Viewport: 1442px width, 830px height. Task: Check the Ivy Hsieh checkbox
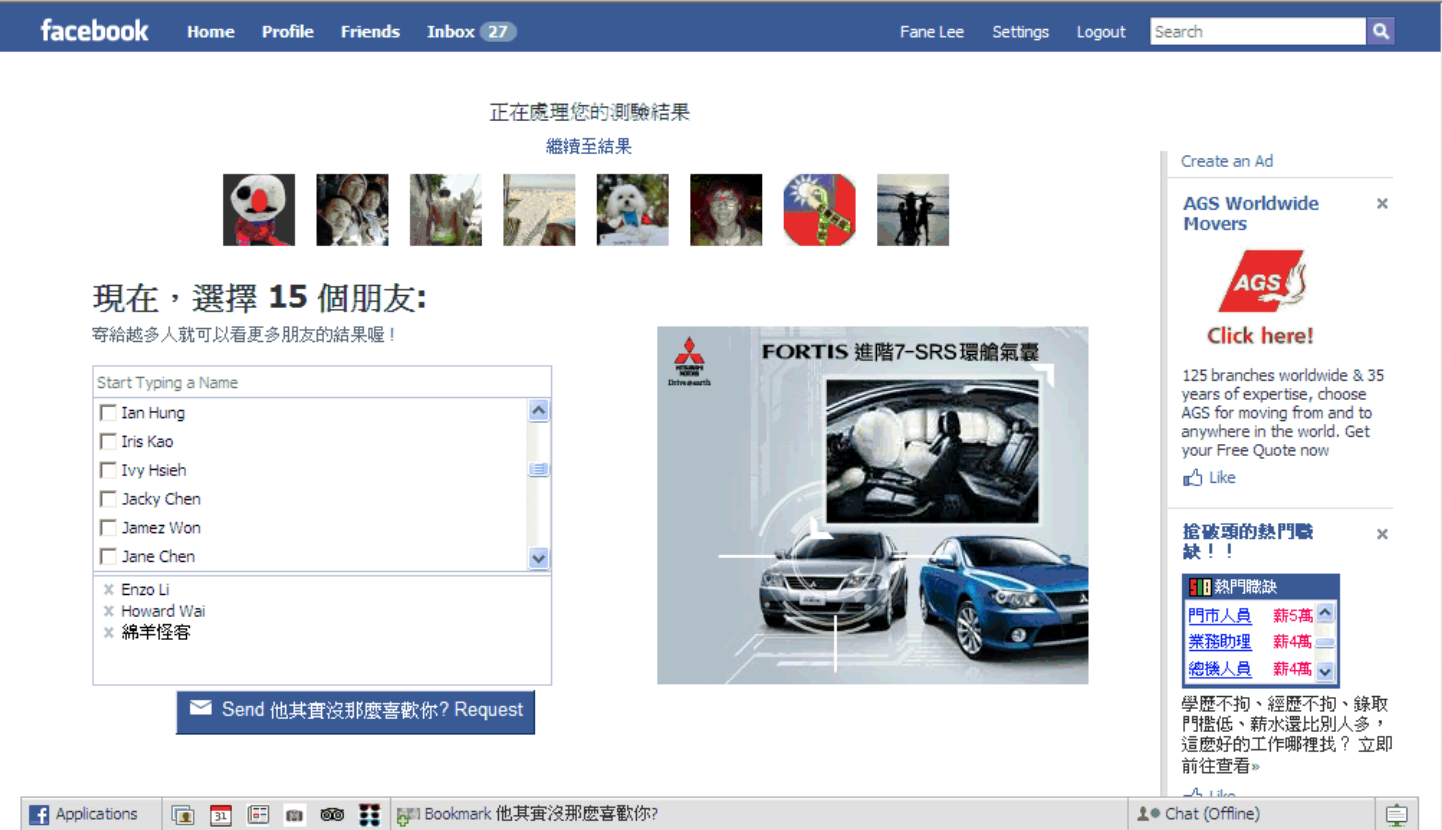(x=108, y=470)
